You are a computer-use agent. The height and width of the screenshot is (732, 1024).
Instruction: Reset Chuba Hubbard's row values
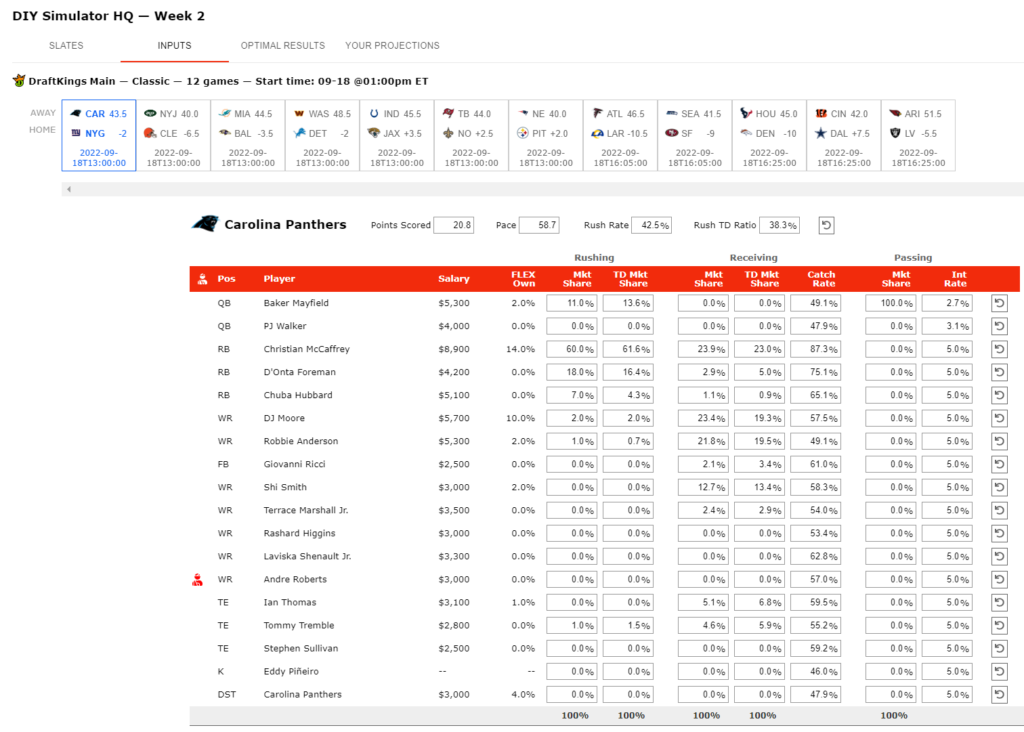click(x=999, y=395)
